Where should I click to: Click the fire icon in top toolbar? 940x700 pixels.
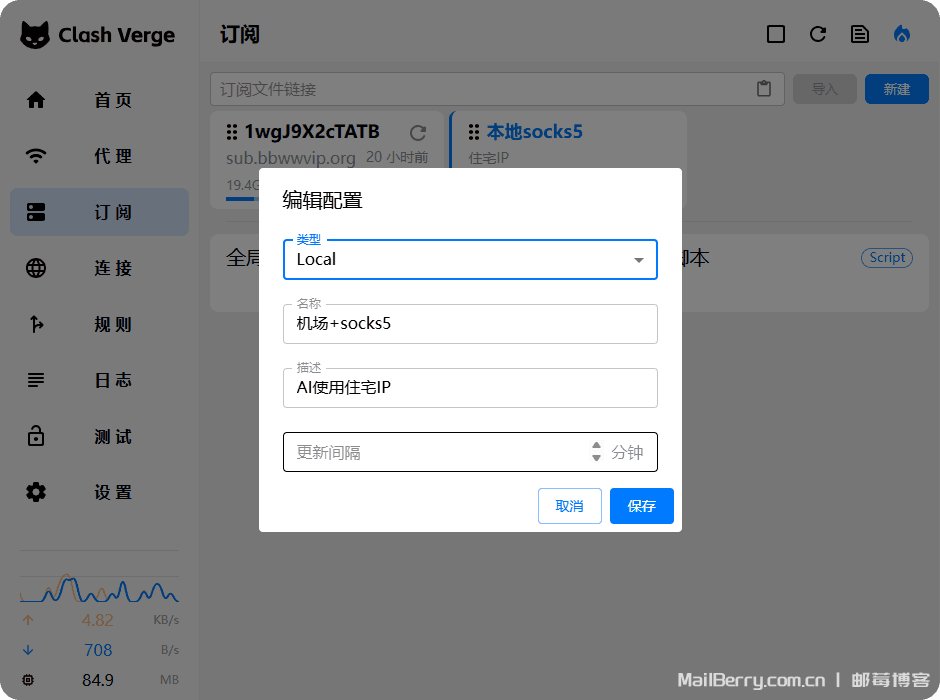(902, 34)
